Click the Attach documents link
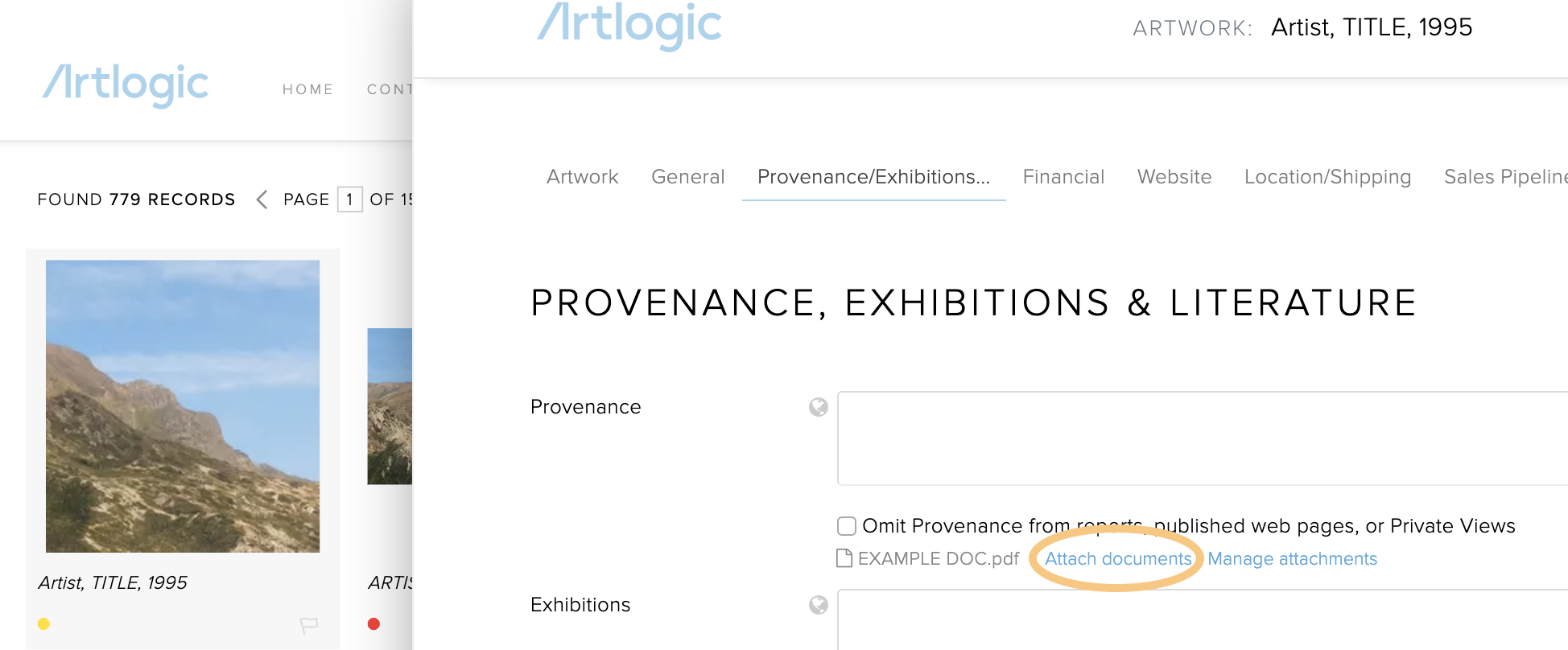Image resolution: width=1568 pixels, height=650 pixels. click(x=1118, y=558)
